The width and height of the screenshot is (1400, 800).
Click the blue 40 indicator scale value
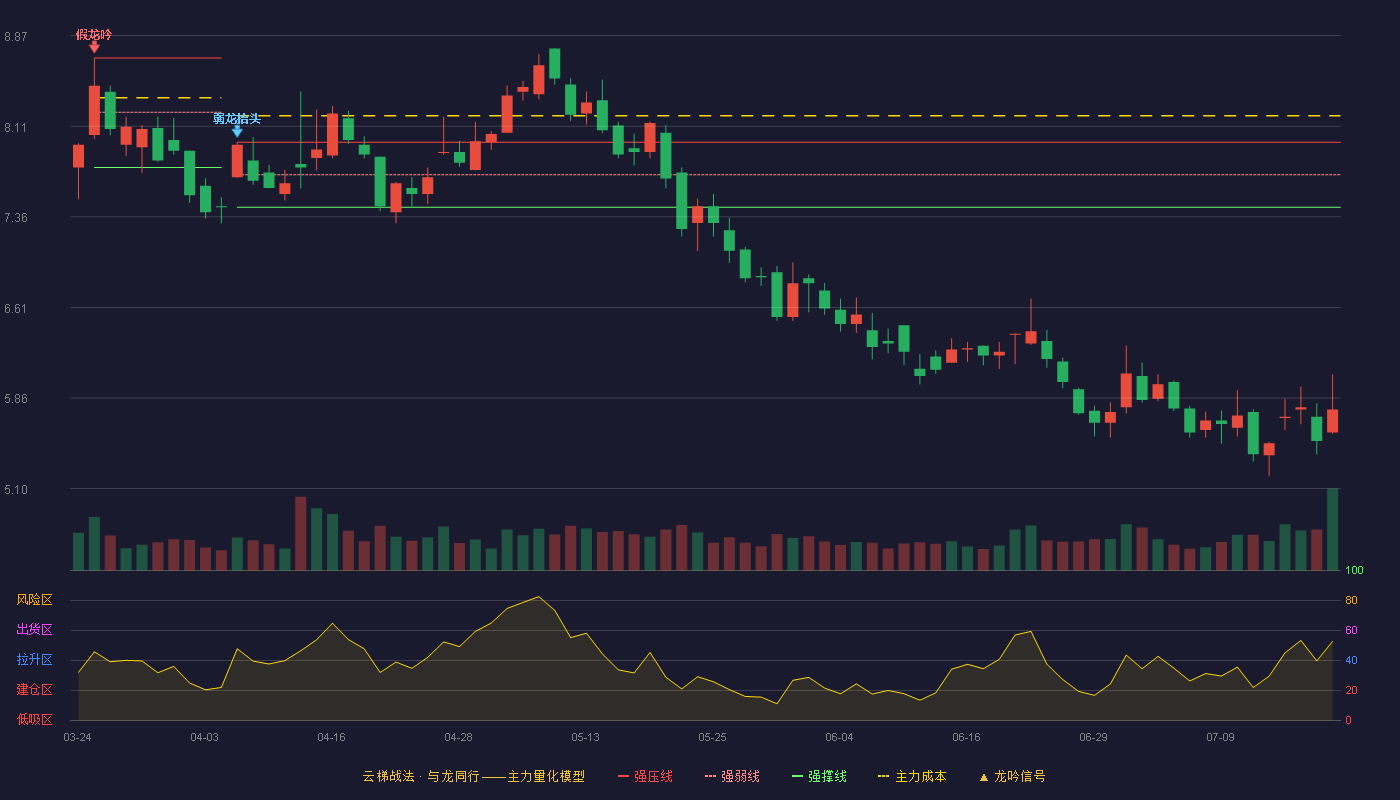1350,660
